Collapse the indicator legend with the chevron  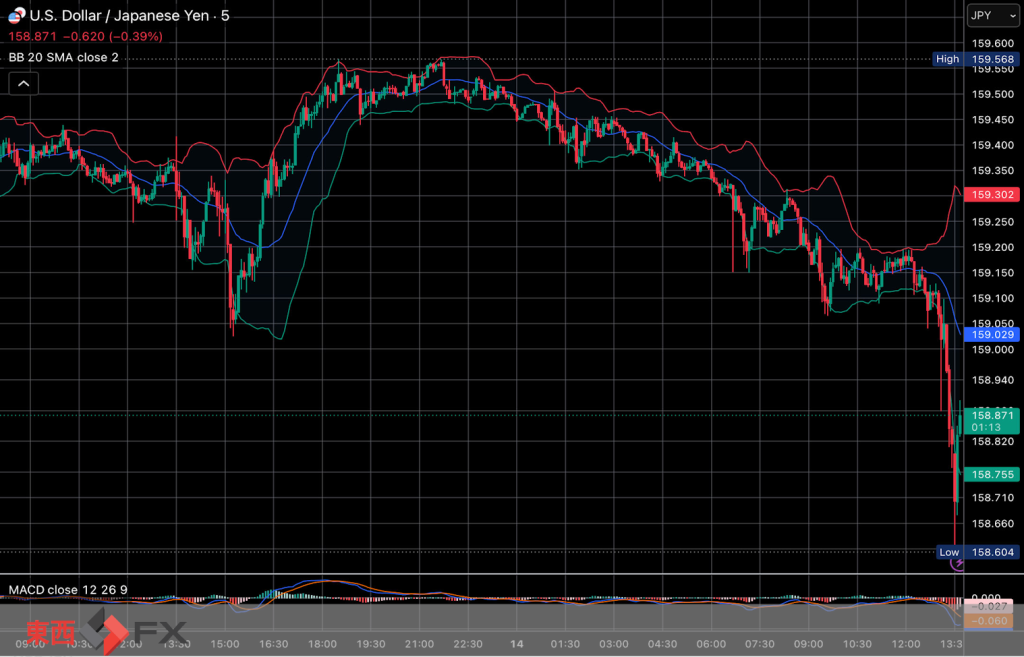[x=24, y=84]
